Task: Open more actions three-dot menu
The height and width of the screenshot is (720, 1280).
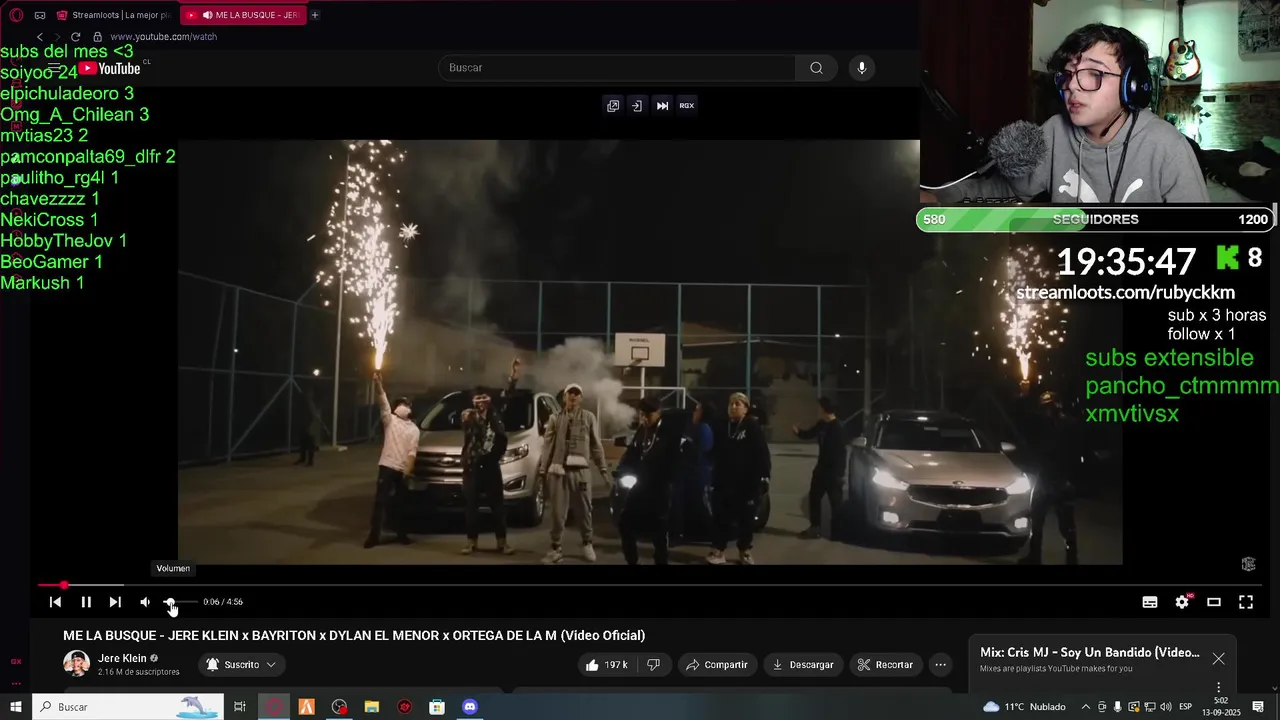Action: coord(940,665)
